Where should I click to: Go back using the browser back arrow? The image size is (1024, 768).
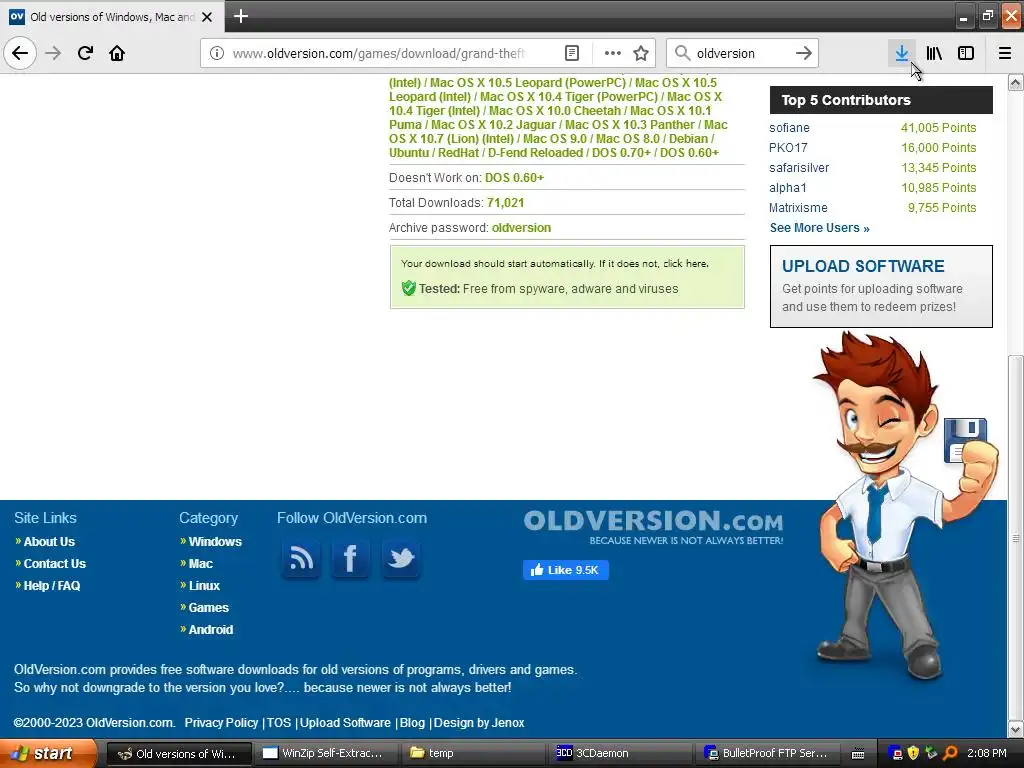(20, 53)
